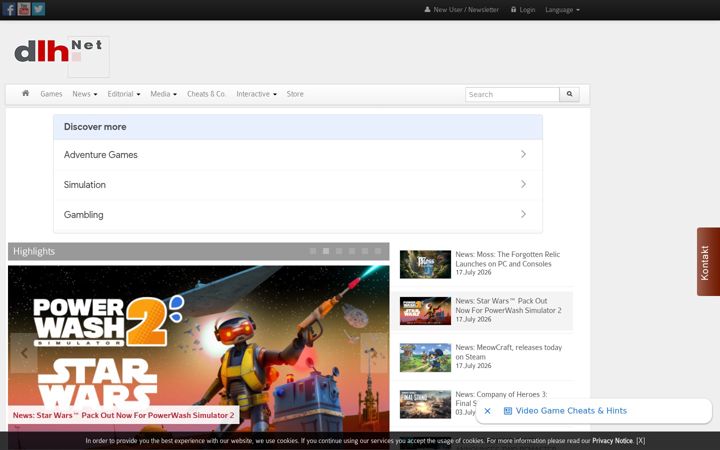Viewport: 720px width, 450px height.
Task: Go to the home icon in navbar
Action: [26, 93]
